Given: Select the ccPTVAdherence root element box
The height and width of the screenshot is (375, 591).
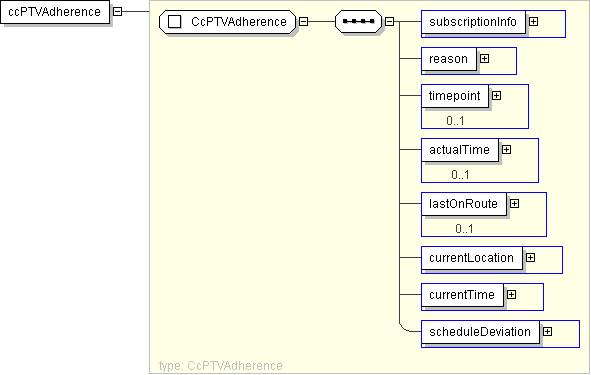Looking at the screenshot, I should (x=55, y=12).
